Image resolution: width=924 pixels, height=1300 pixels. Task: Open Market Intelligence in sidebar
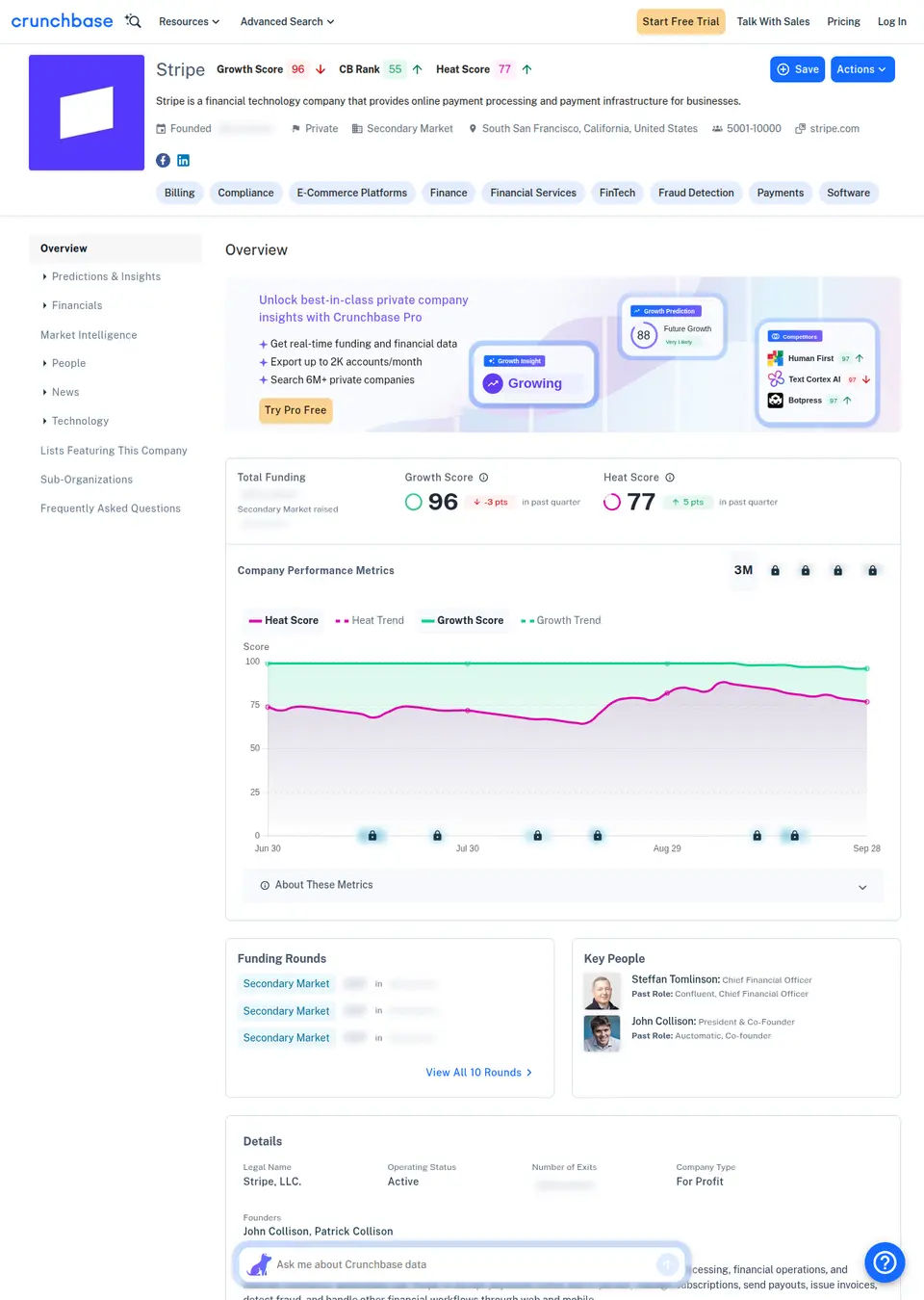(x=89, y=335)
